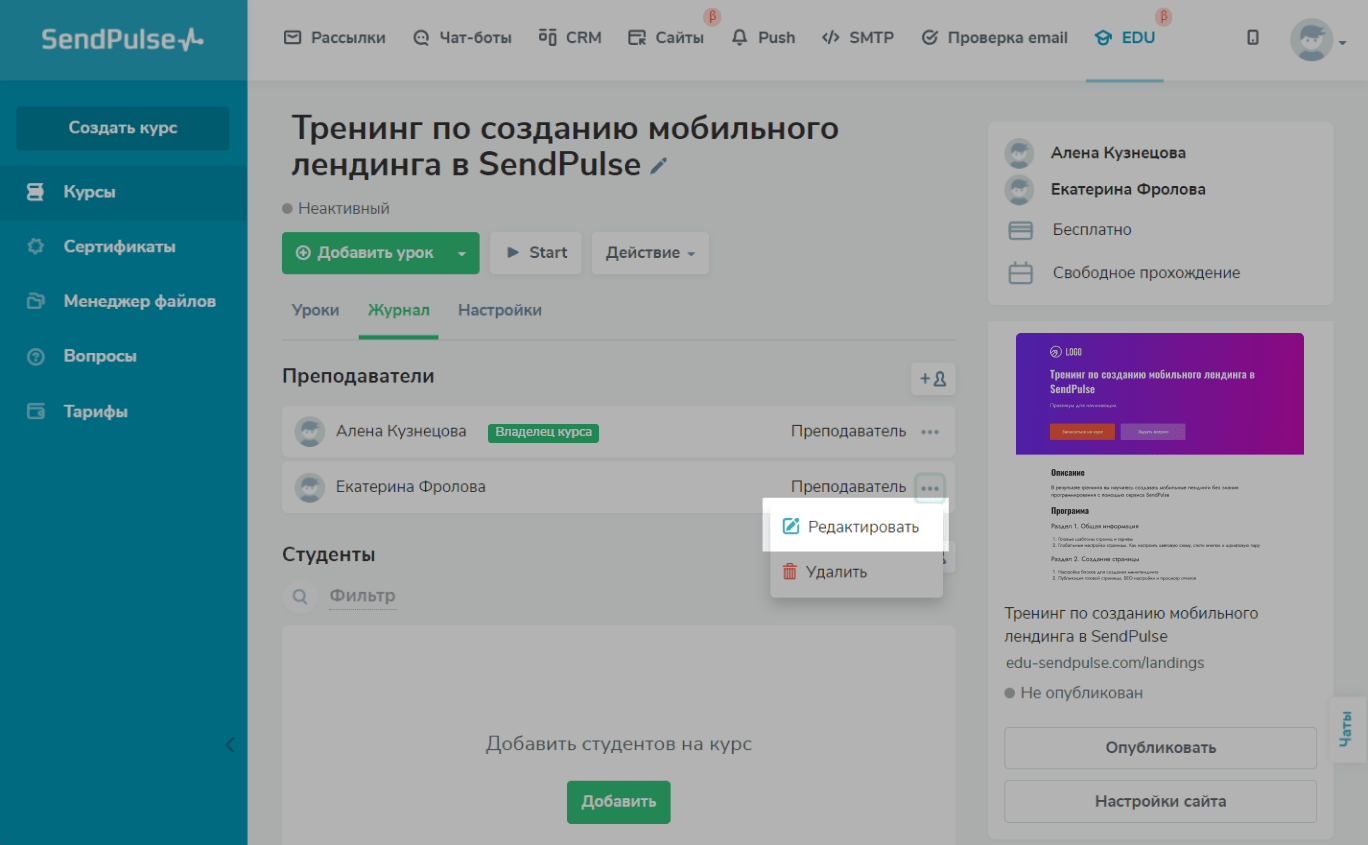Switch to the Журнал tab
Viewport: 1368px width, 845px height.
(x=399, y=310)
